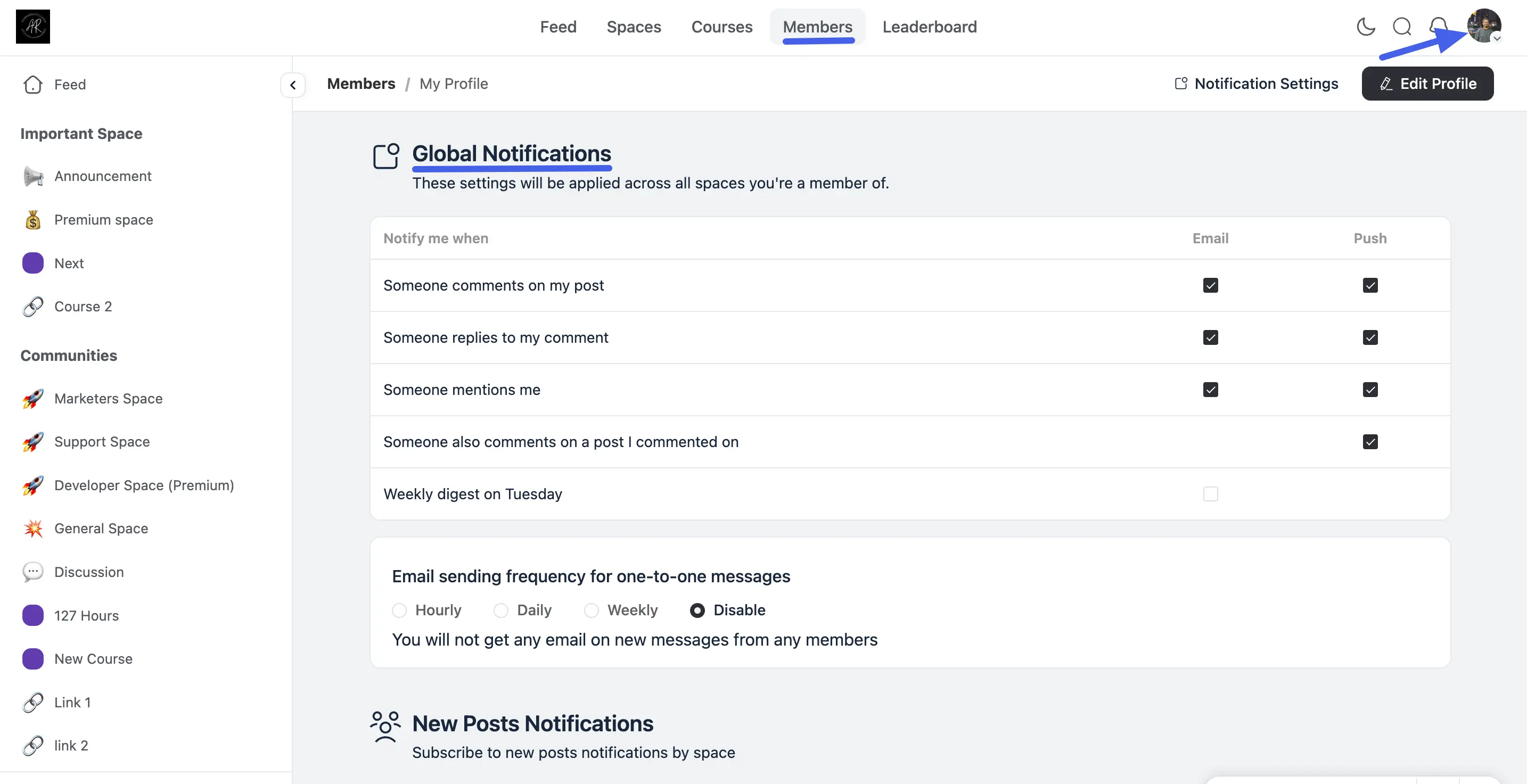Screen dimensions: 1527x784
Task: Uncheck Email for comments on my post
Action: pyautogui.click(x=1210, y=285)
